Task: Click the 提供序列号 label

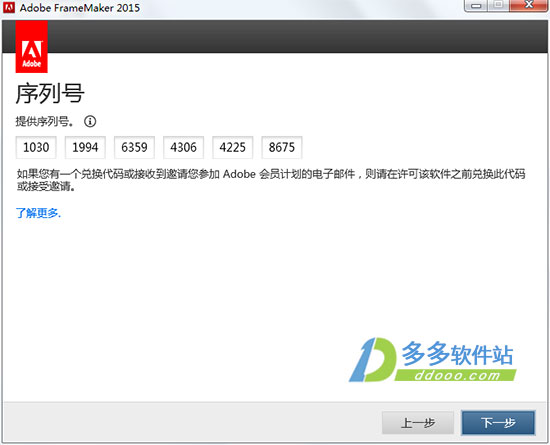Action: [45, 121]
